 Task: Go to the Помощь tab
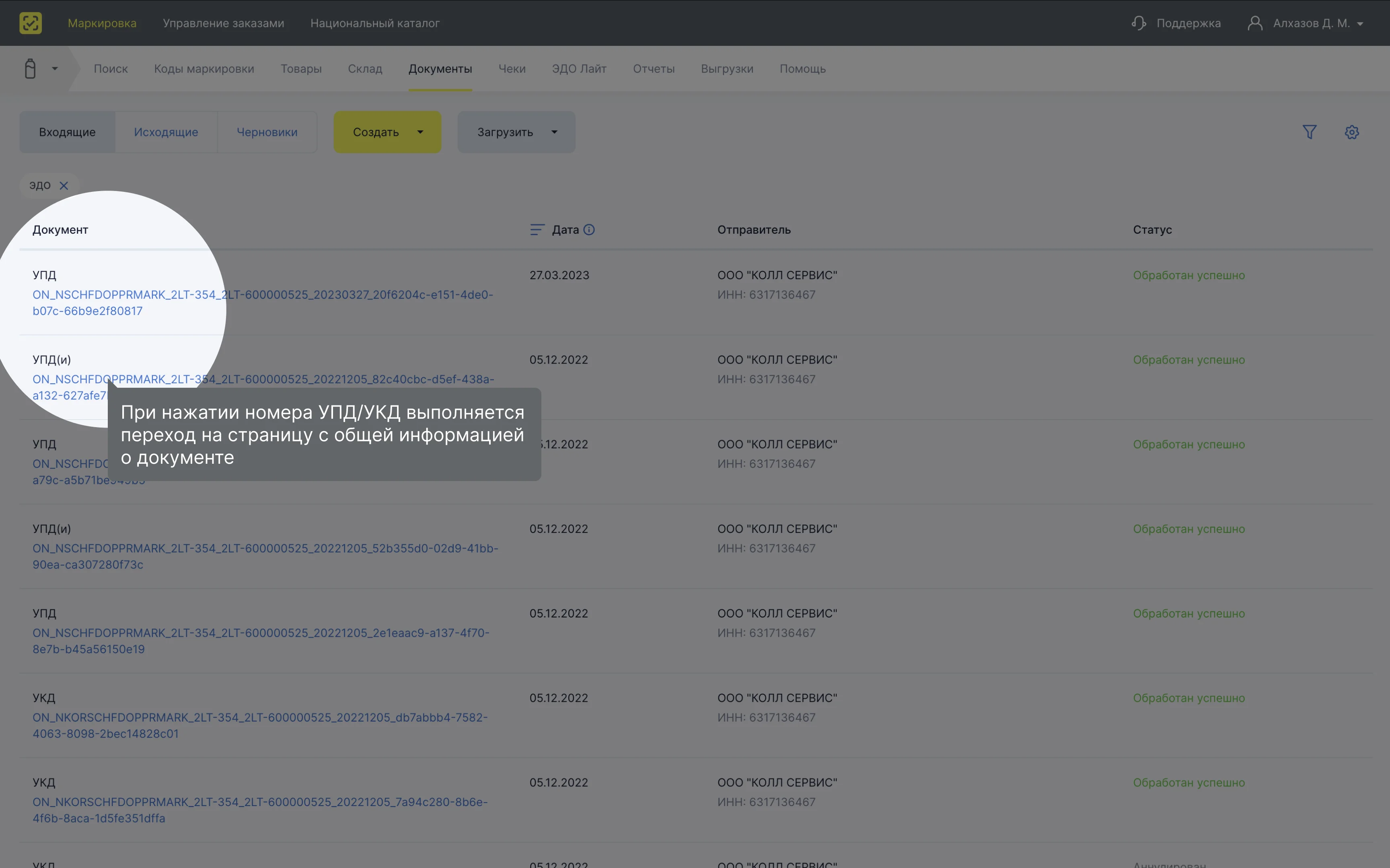[x=802, y=68]
